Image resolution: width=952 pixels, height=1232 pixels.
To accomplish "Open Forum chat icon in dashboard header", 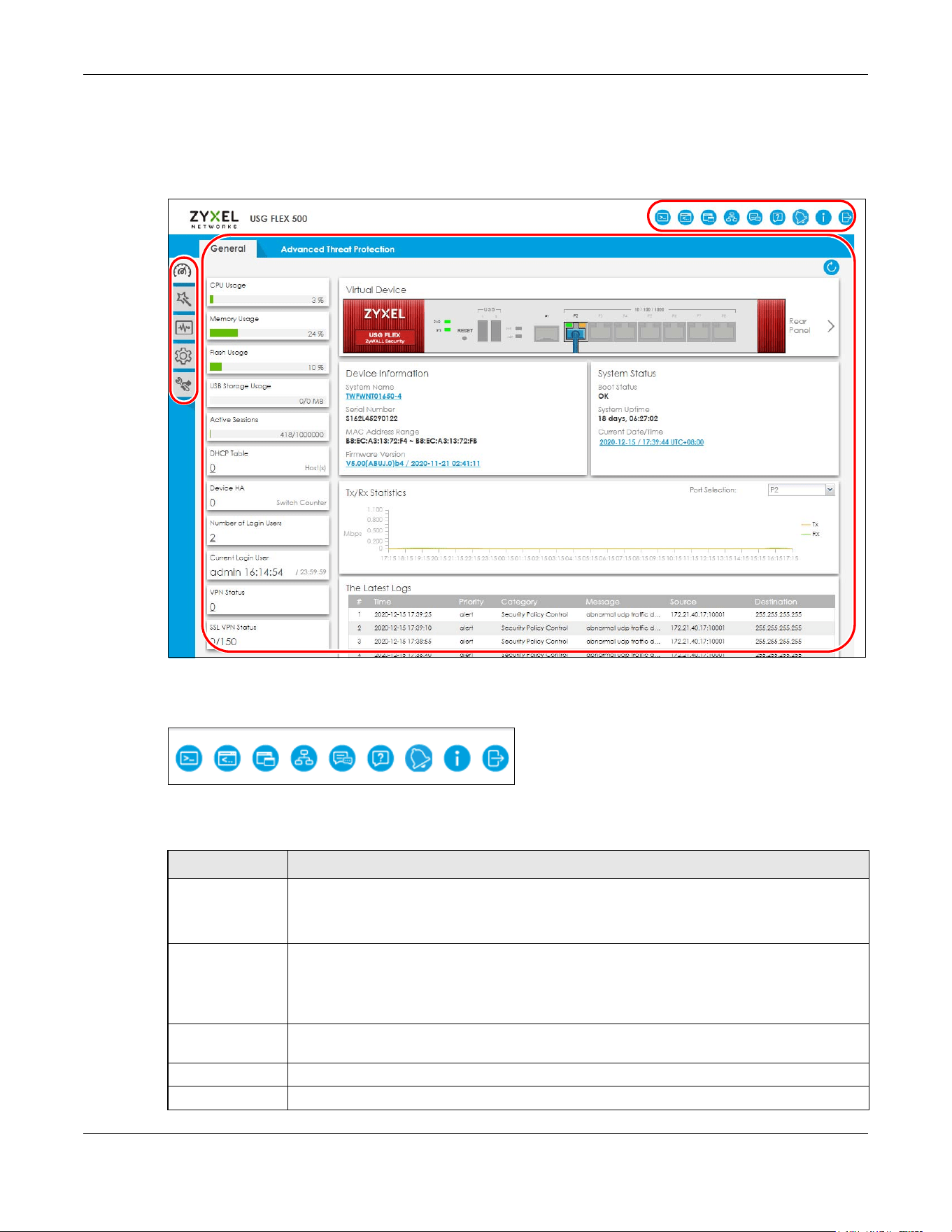I will pyautogui.click(x=755, y=217).
